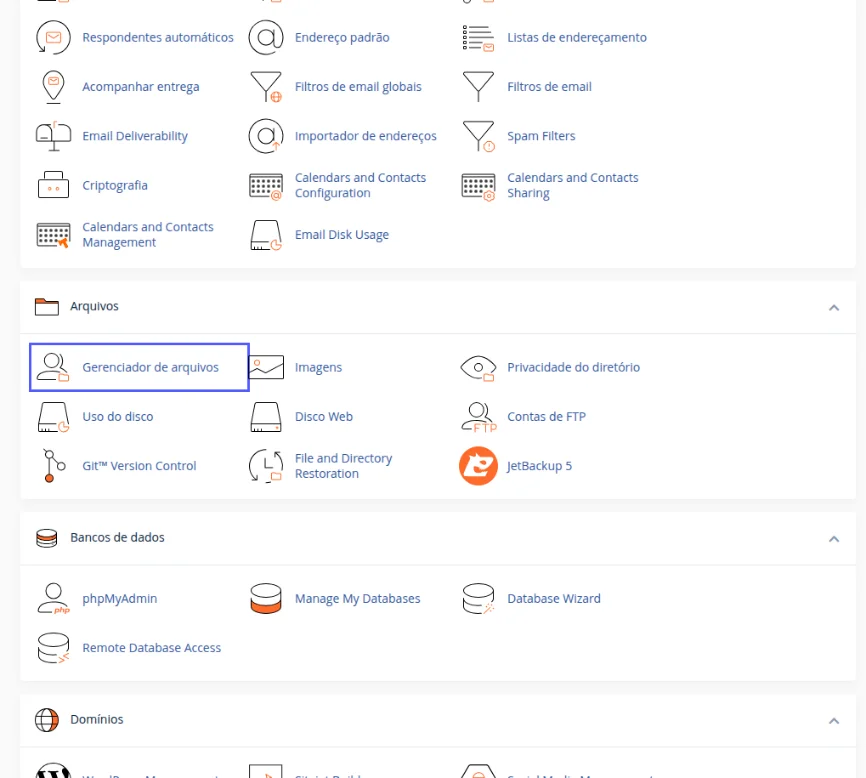
Task: Open the Imagens link
Action: [318, 368]
